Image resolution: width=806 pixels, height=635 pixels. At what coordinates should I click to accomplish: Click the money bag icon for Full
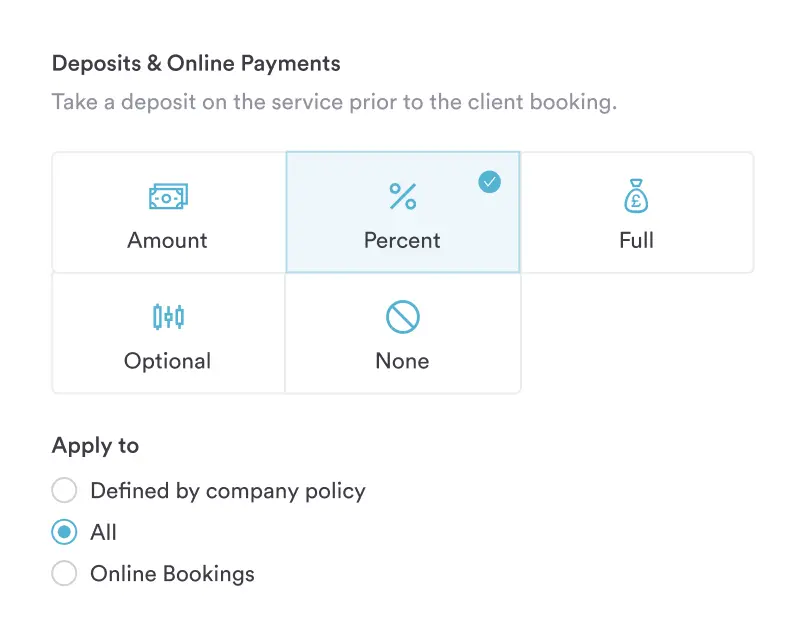point(636,196)
